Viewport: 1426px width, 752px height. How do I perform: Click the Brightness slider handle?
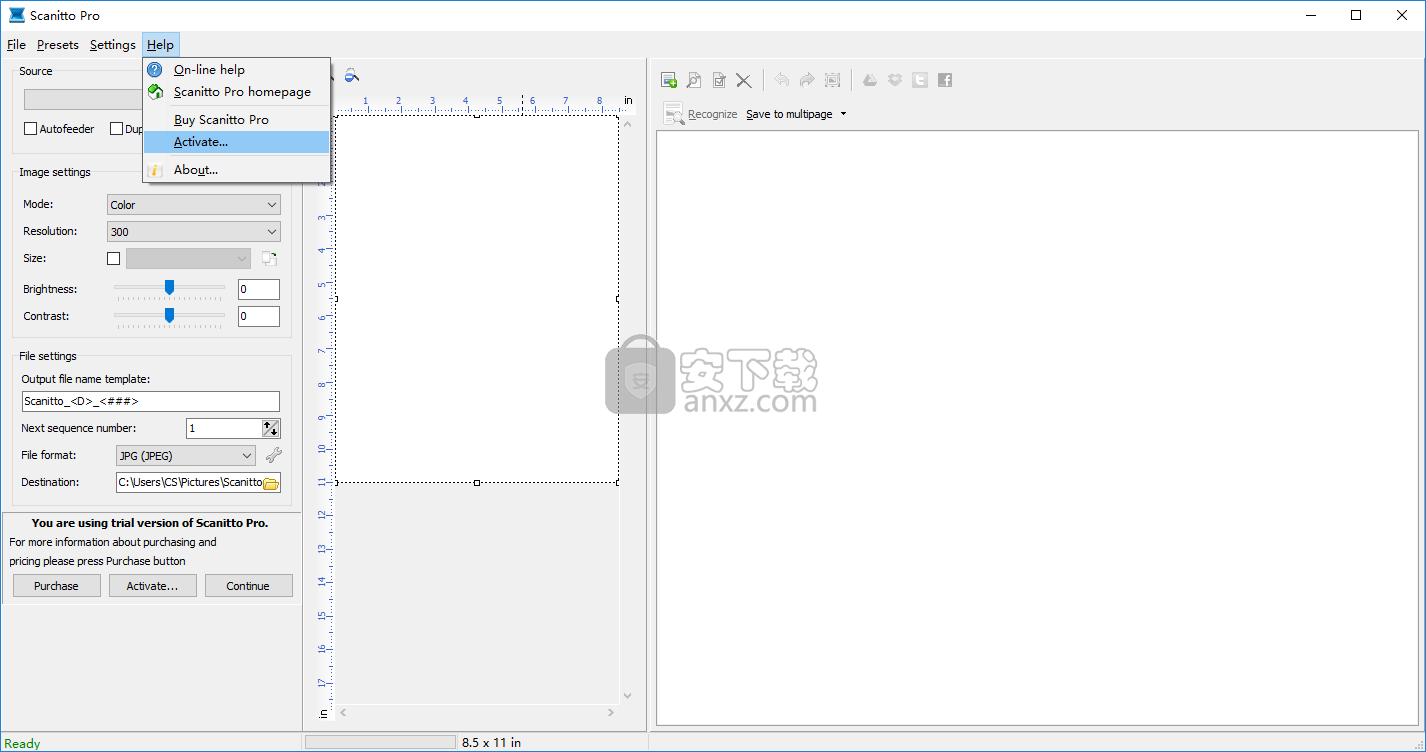169,287
